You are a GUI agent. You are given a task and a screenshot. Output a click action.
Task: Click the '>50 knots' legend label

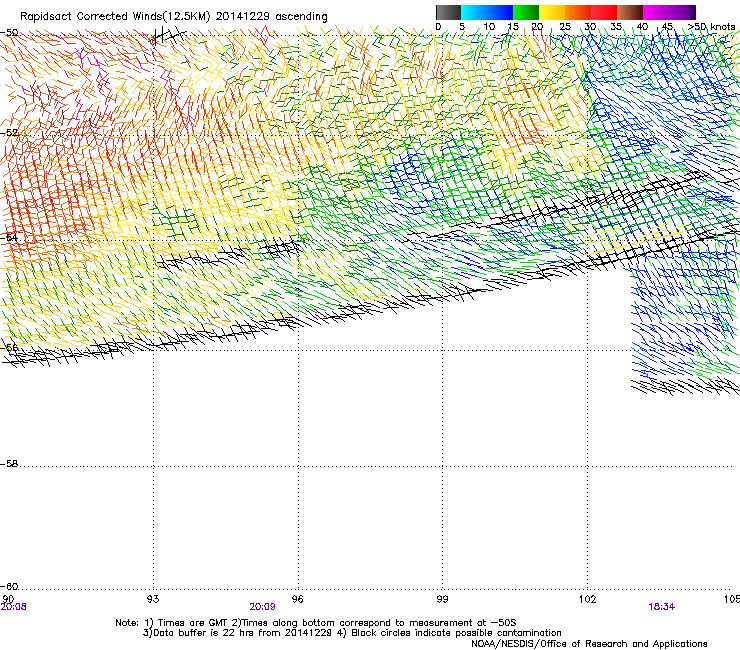(x=711, y=27)
